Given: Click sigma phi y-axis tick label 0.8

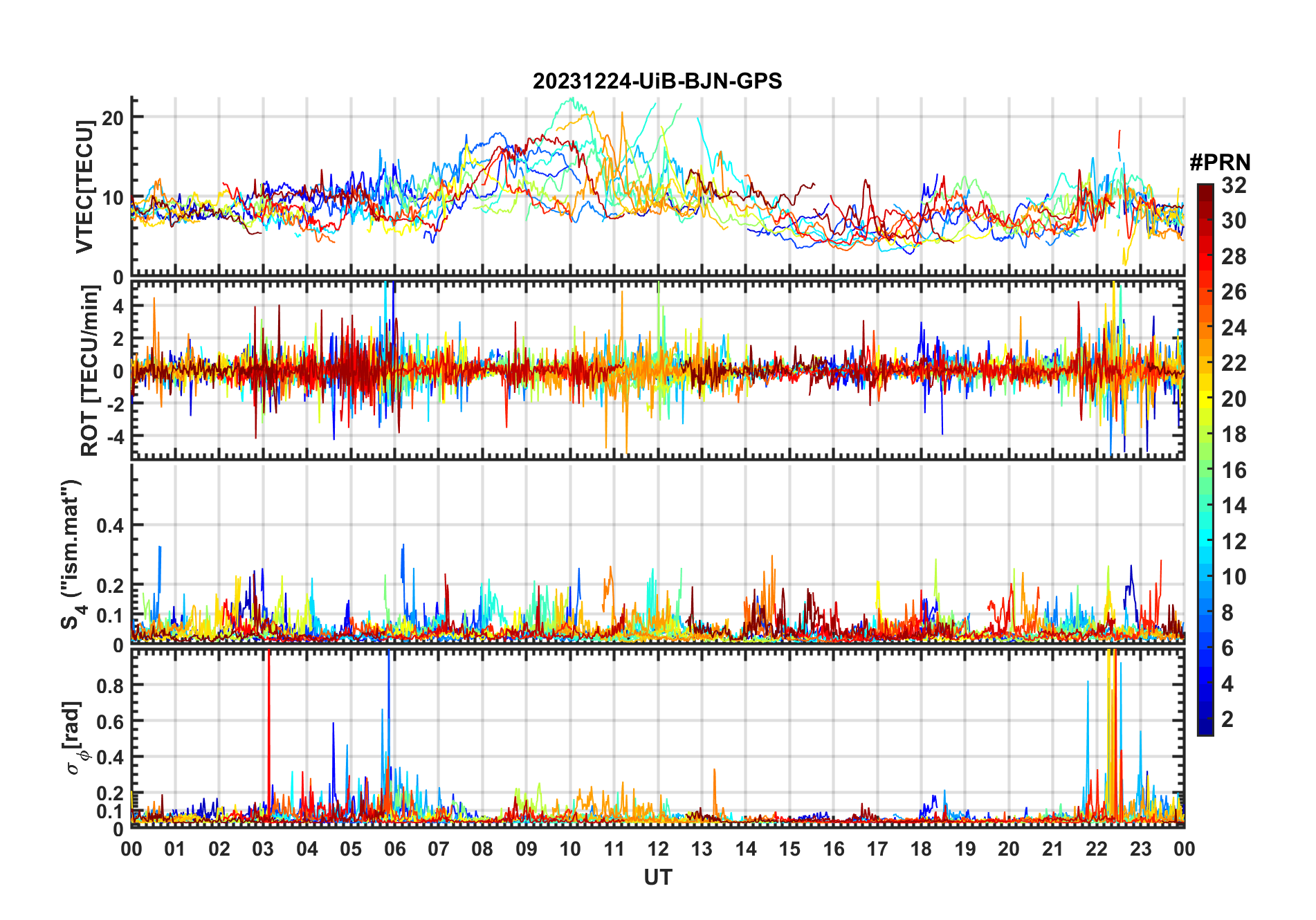Looking at the screenshot, I should (110, 686).
